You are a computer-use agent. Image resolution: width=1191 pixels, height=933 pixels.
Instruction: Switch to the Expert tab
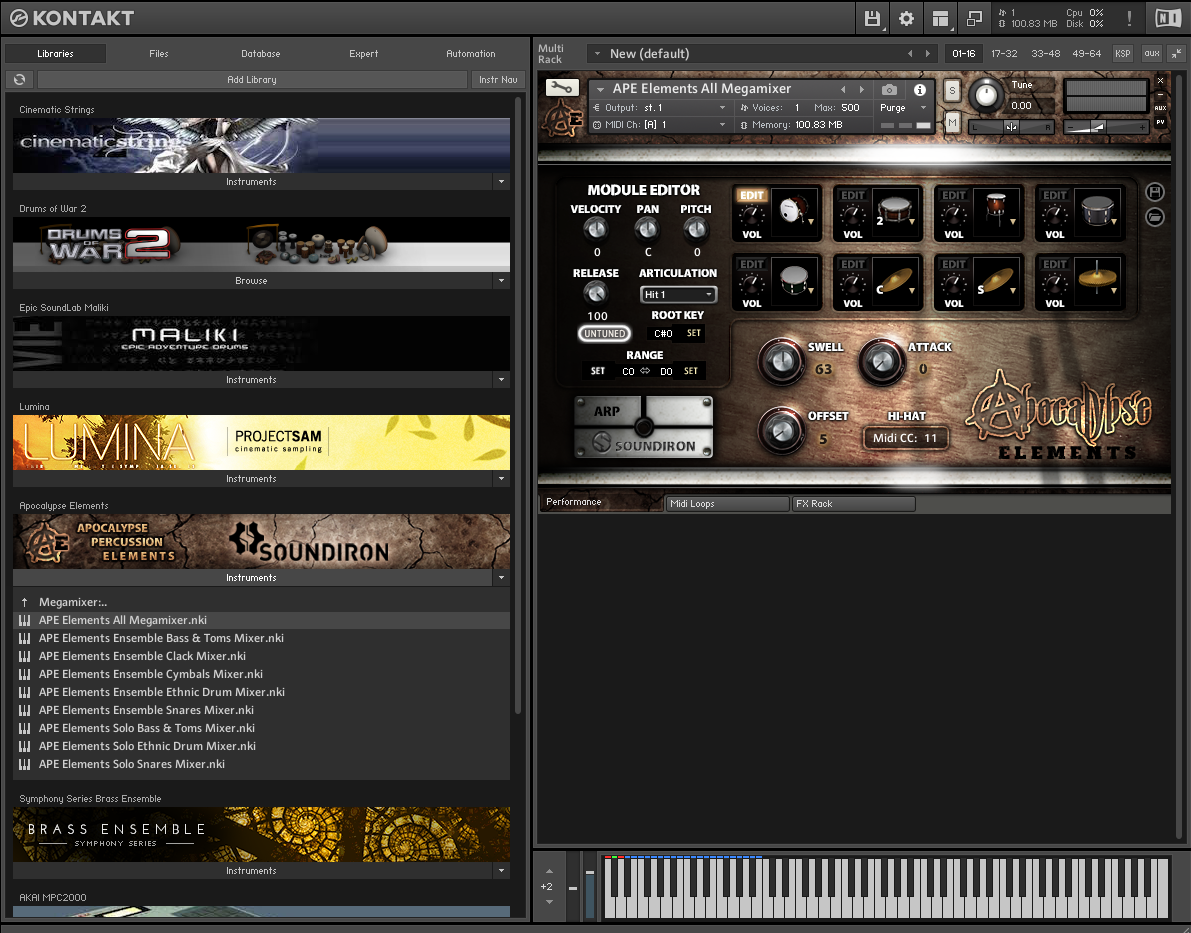pos(363,54)
